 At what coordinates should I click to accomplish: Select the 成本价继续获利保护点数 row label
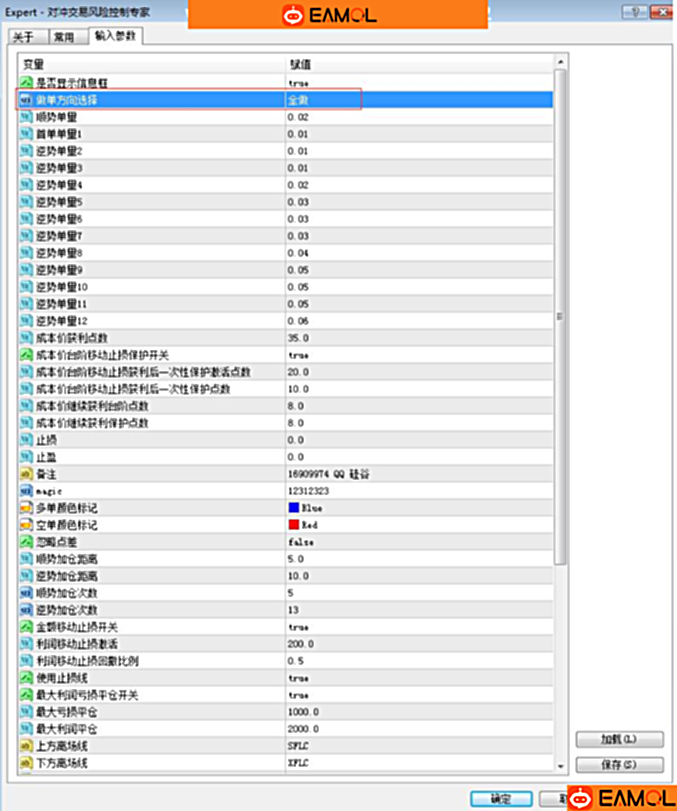click(92, 423)
